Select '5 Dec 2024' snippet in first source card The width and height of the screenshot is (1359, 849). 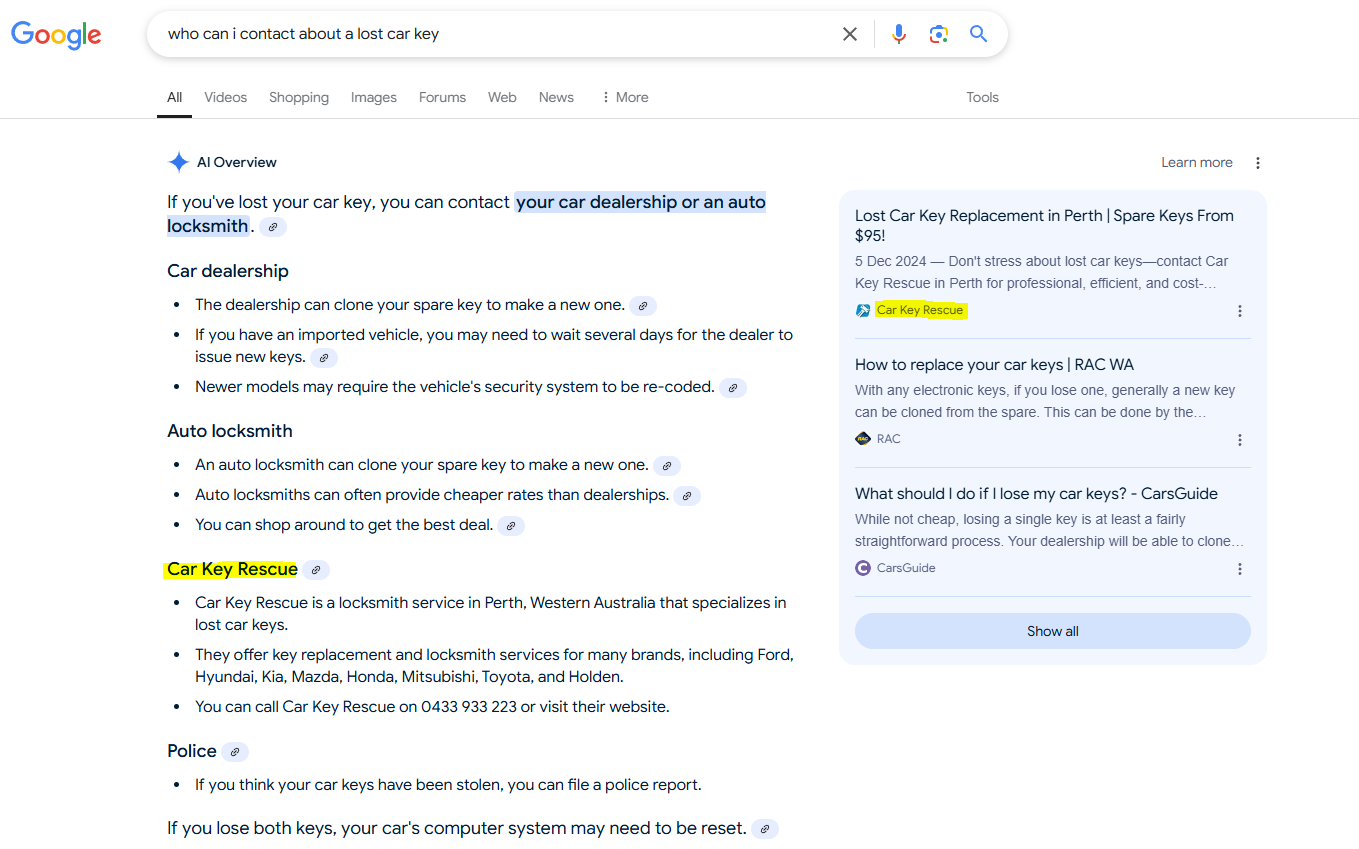point(1042,272)
